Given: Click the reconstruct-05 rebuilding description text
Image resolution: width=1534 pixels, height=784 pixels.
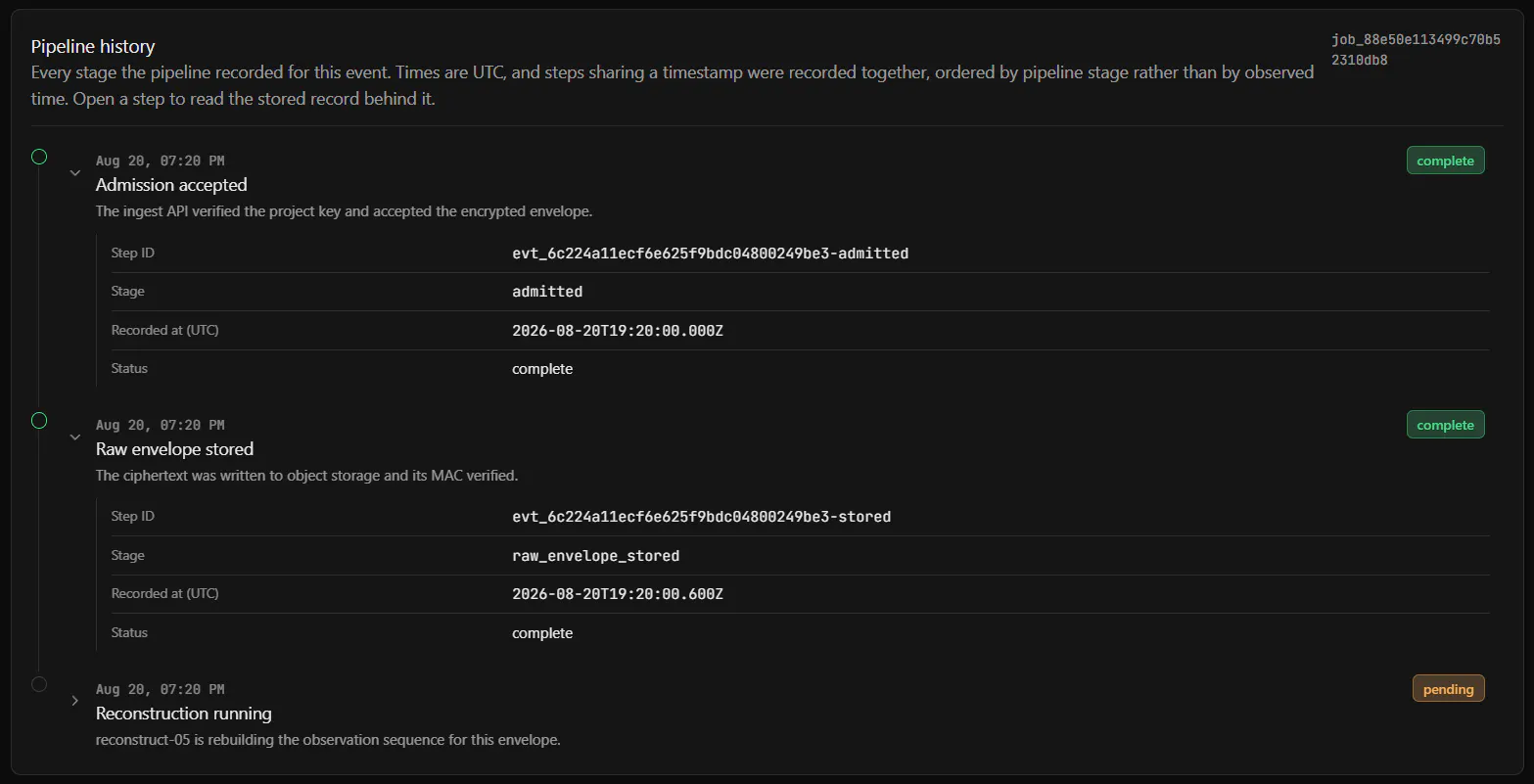Looking at the screenshot, I should point(328,740).
